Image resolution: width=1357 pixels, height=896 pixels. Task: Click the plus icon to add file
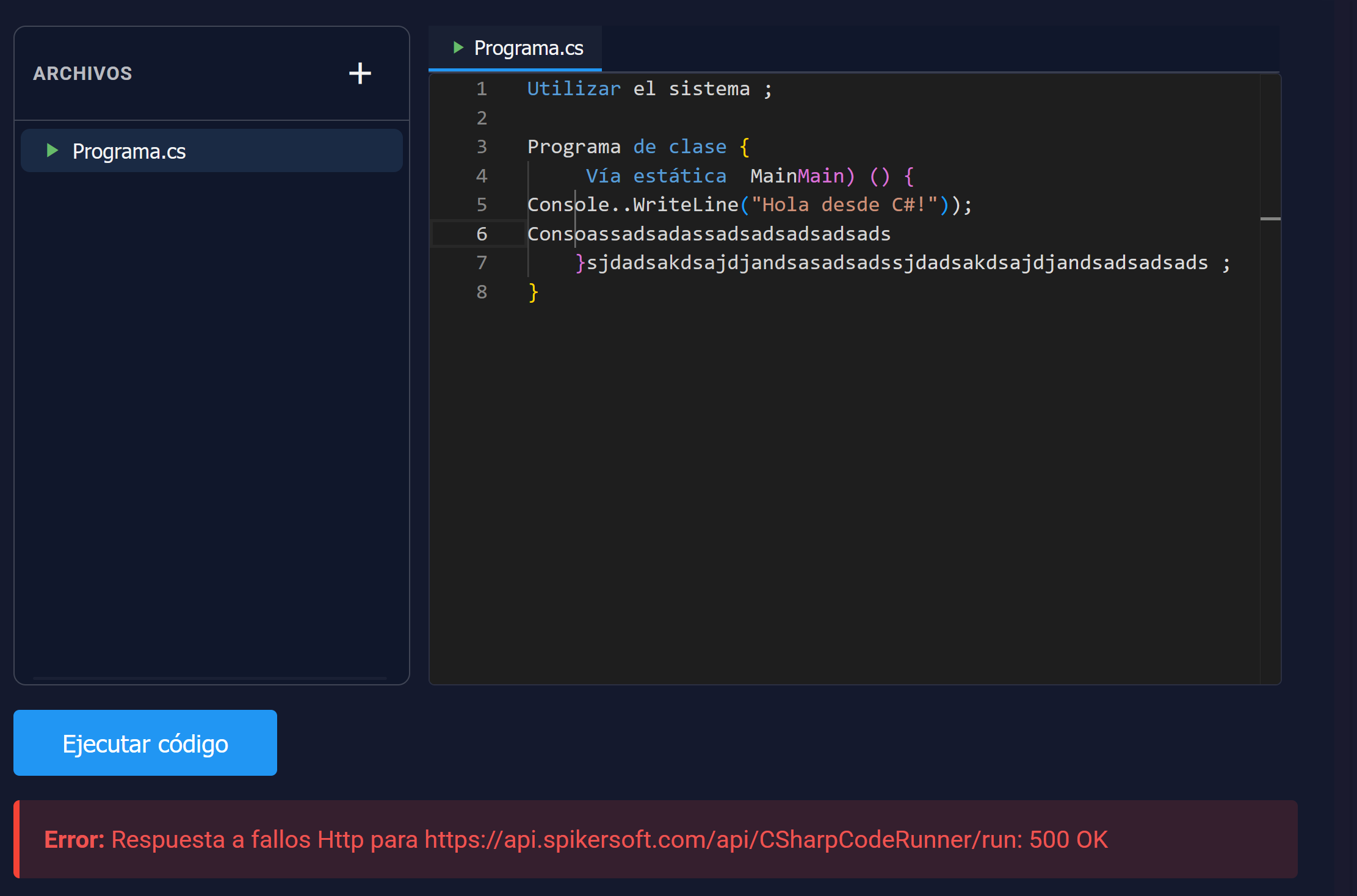(x=360, y=73)
